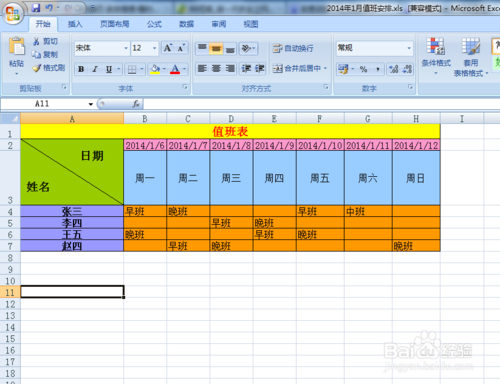Decrease font size with small A
The height and width of the screenshot is (384, 500).
click(x=181, y=48)
